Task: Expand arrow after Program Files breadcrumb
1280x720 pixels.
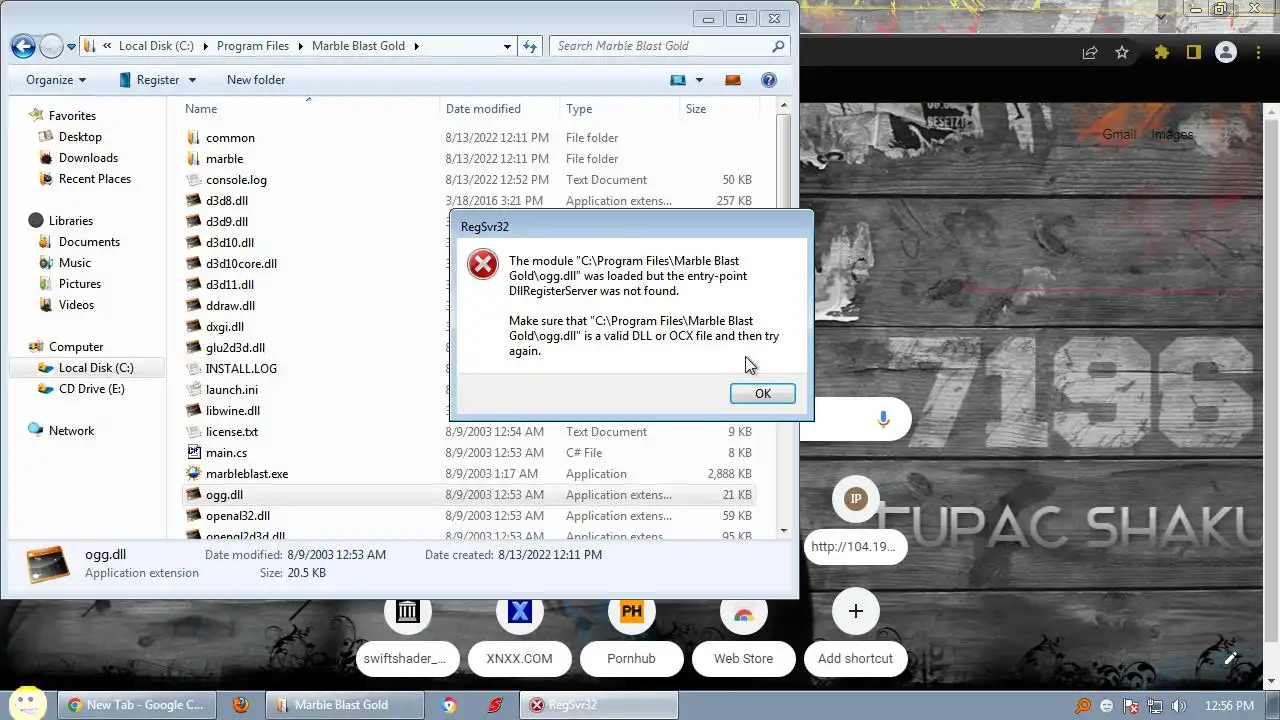Action: point(300,46)
